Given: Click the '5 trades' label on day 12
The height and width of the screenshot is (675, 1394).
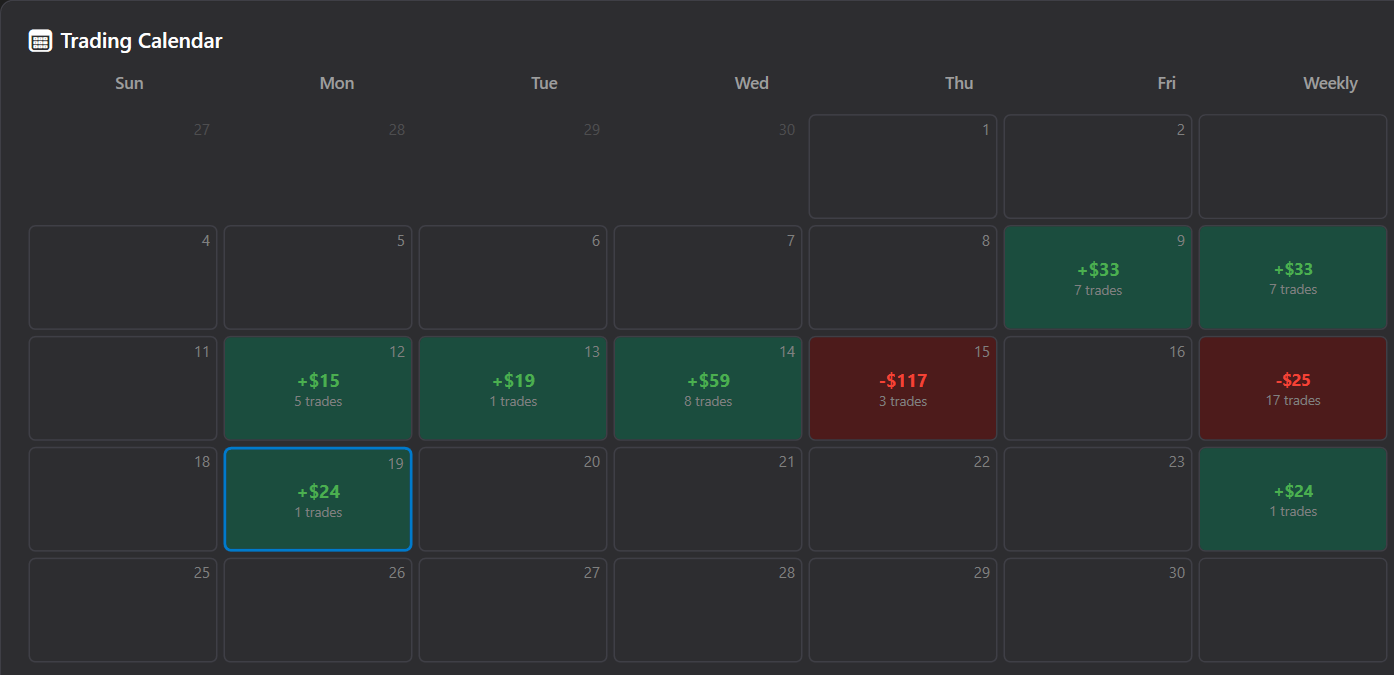Looking at the screenshot, I should (318, 402).
